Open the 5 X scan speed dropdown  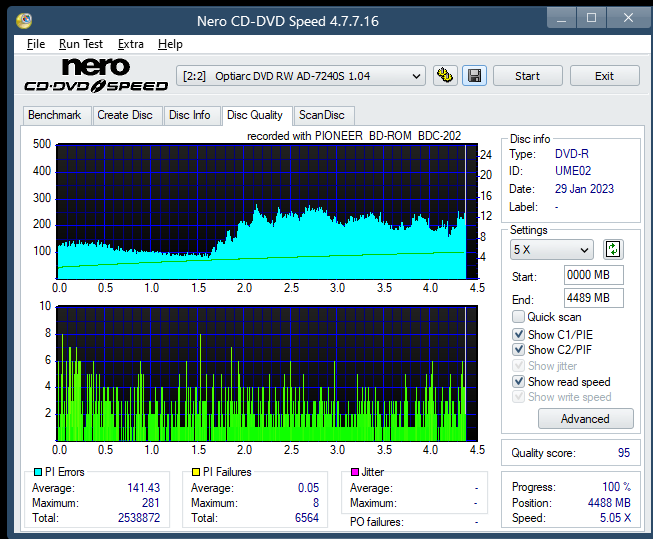coord(551,250)
